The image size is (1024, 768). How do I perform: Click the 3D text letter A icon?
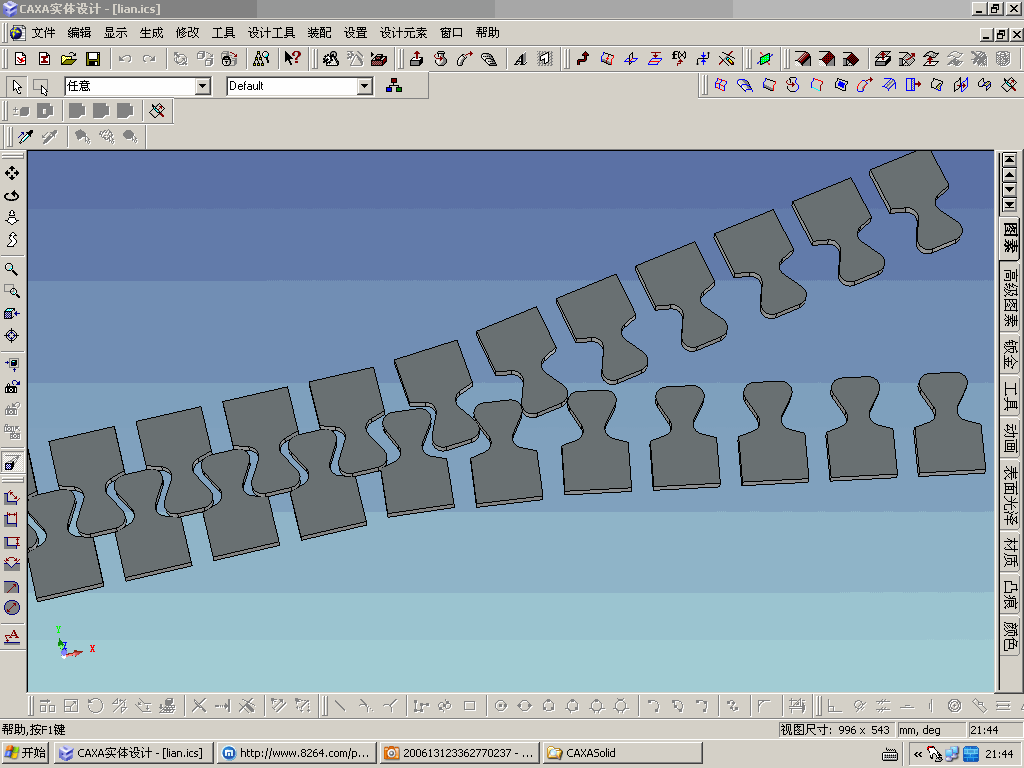[520, 59]
